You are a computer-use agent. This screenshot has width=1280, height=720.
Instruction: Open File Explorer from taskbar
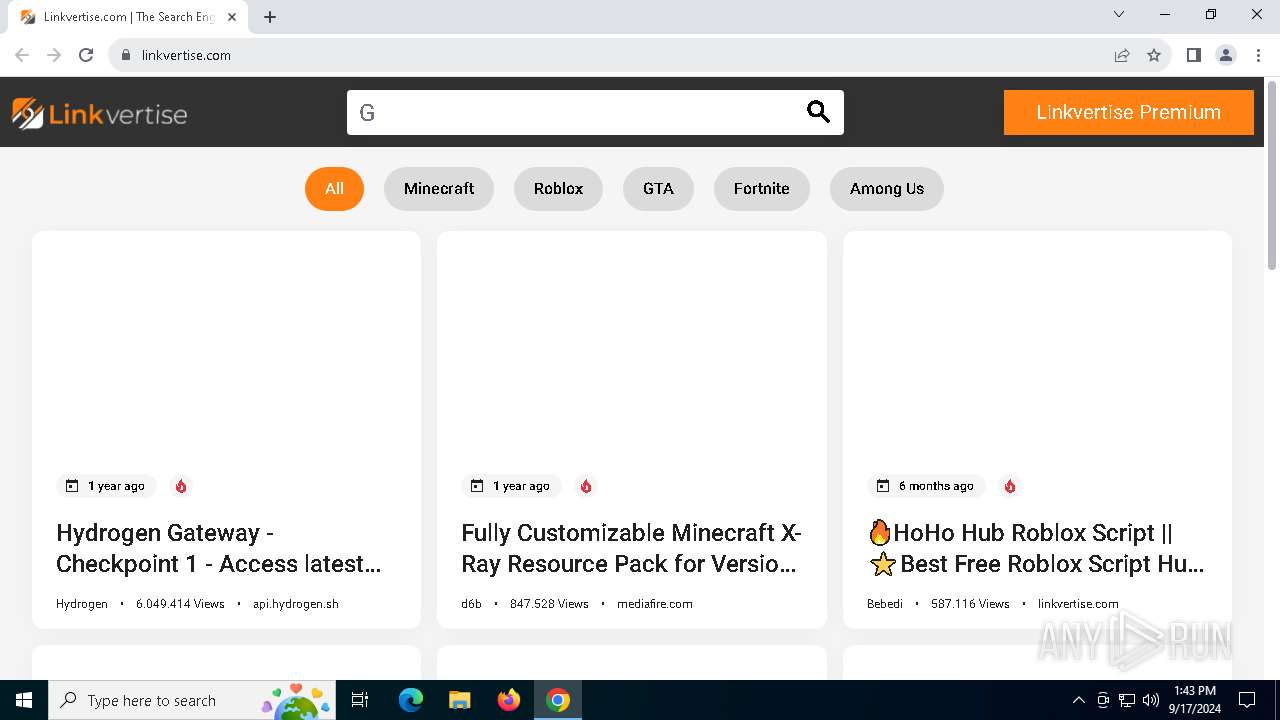[459, 700]
